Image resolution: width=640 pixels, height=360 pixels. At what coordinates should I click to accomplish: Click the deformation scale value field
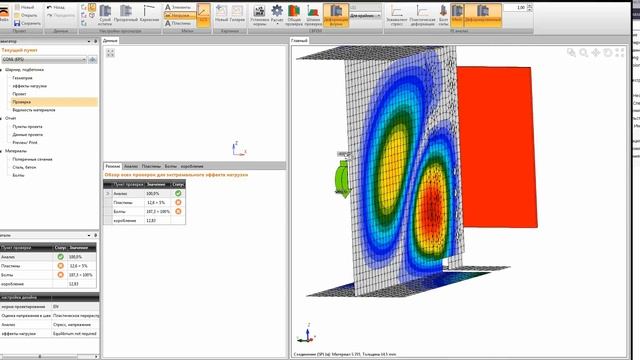515,7
